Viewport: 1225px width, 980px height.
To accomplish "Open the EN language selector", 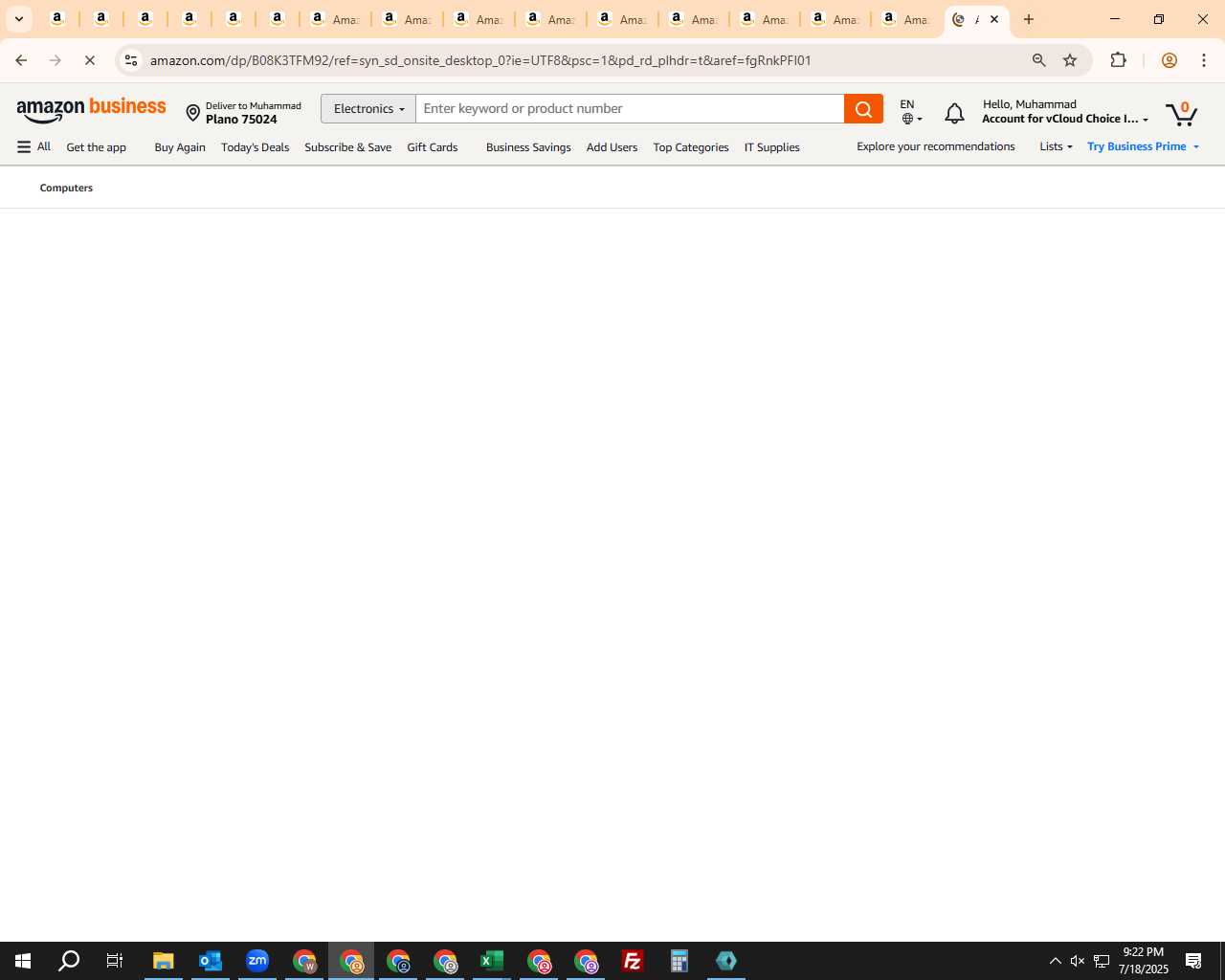I will point(911,111).
